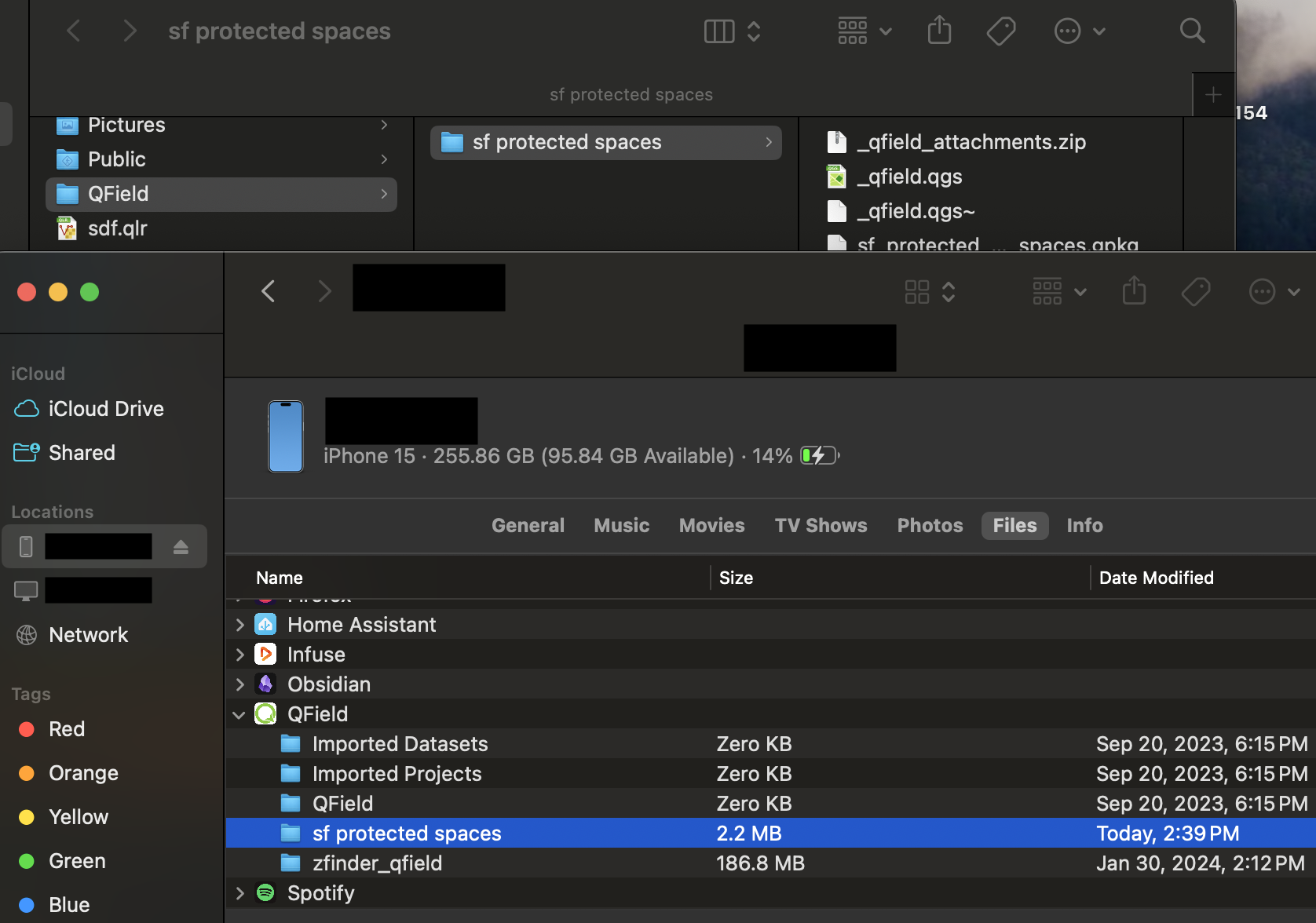Open the Group-by menu in the top Finder window
1316x923 pixels.
pos(865,31)
